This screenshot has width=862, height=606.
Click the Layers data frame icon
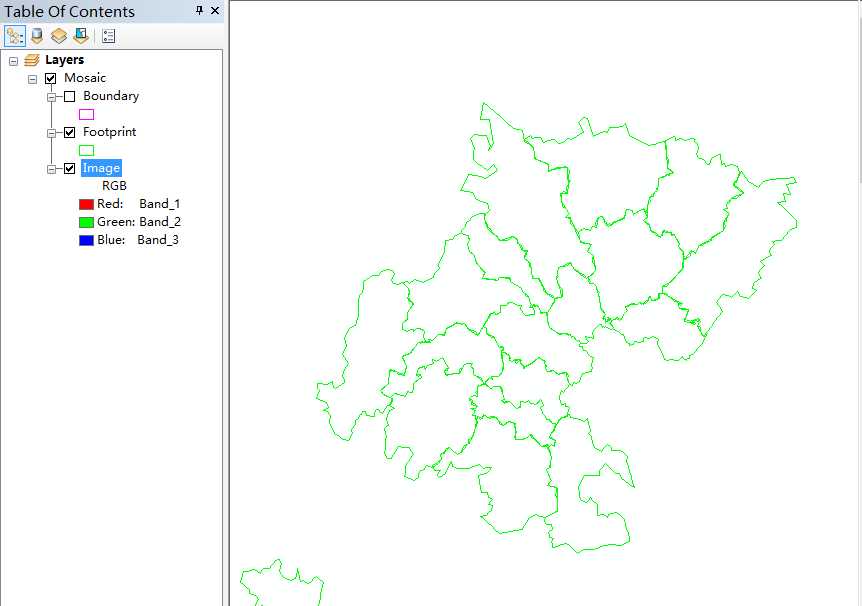32,60
